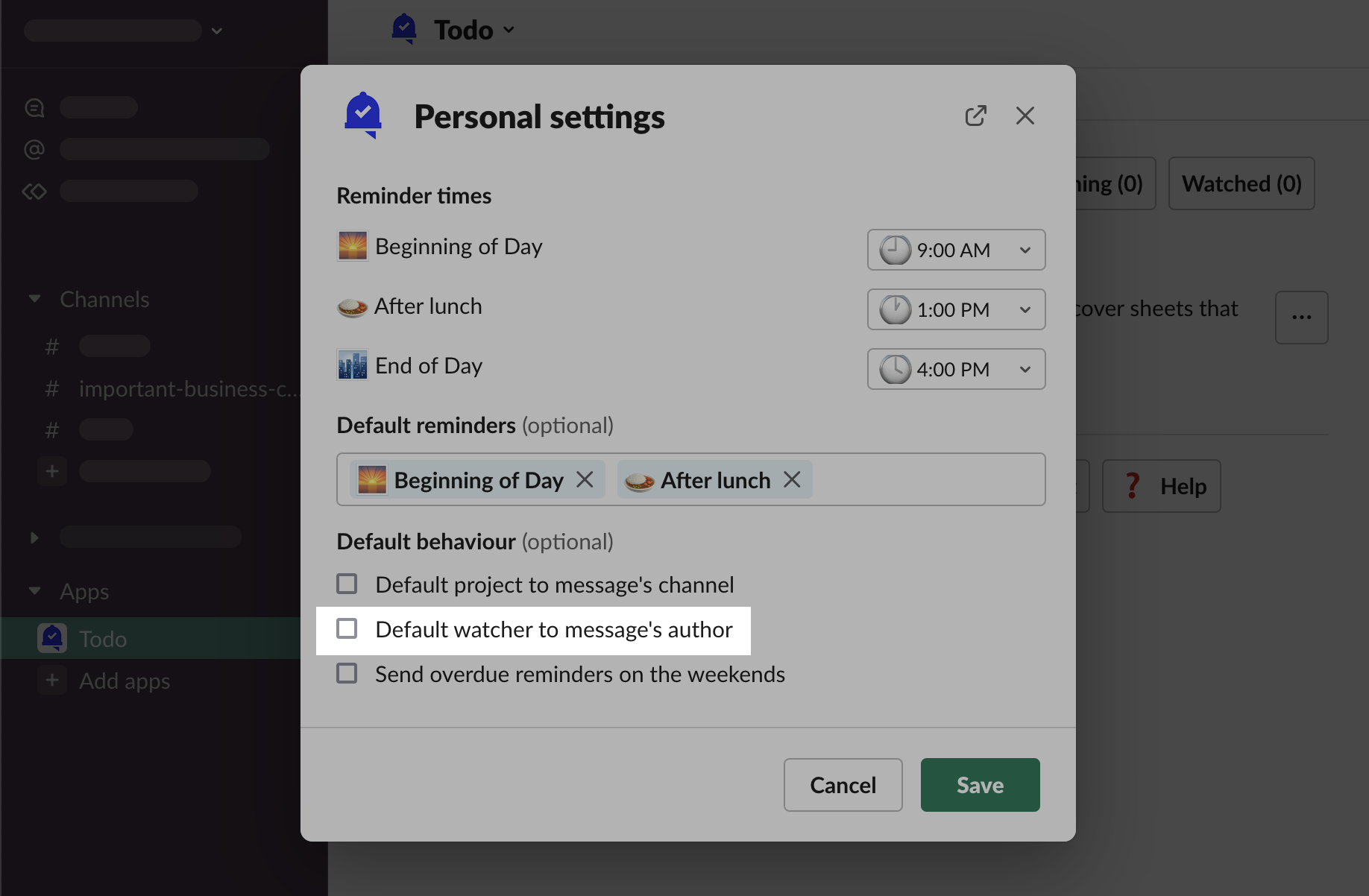Toggle Send overdue reminders on the weekends
The height and width of the screenshot is (896, 1369).
click(347, 673)
